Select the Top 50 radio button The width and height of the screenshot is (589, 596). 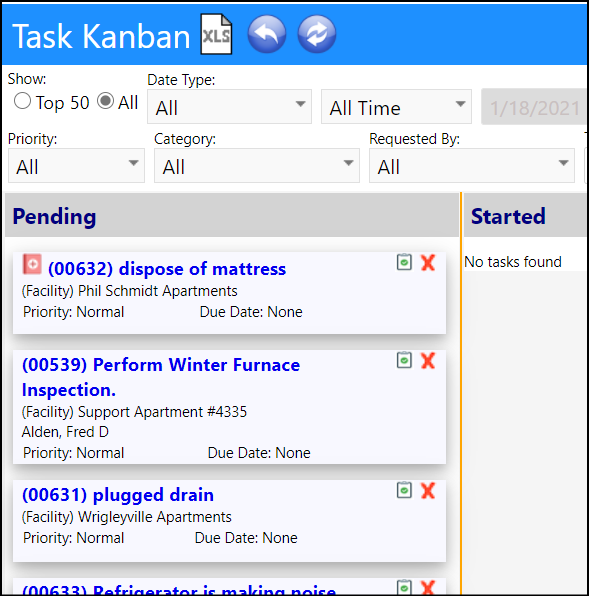click(22, 101)
